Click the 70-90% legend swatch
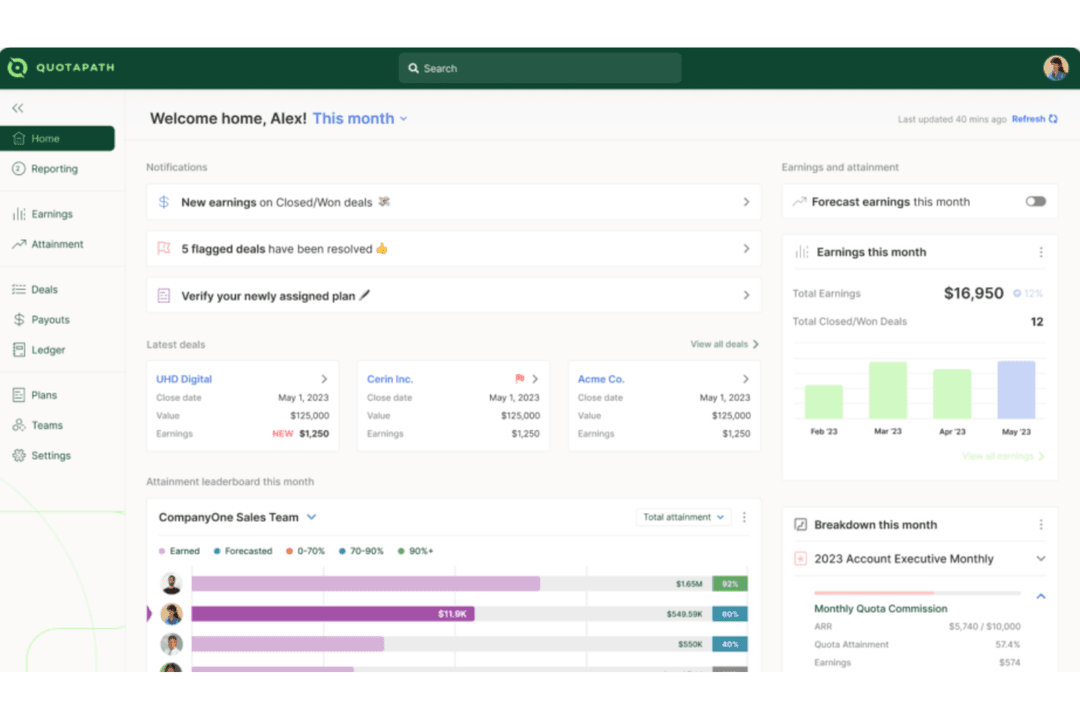This screenshot has height=720, width=1080. pos(342,551)
